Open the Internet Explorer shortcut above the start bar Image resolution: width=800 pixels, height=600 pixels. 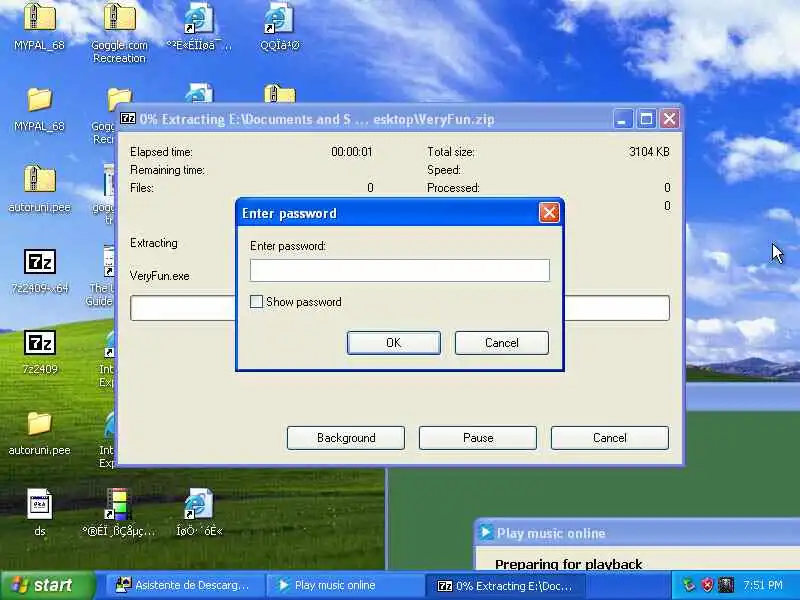198,504
